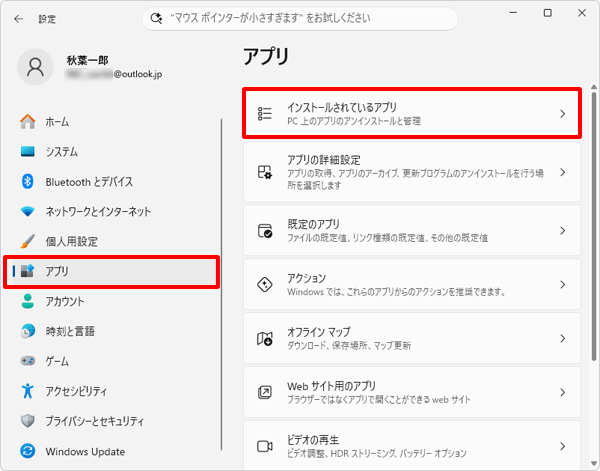Click the home icon beside ホーム
The image size is (600, 471).
click(28, 122)
